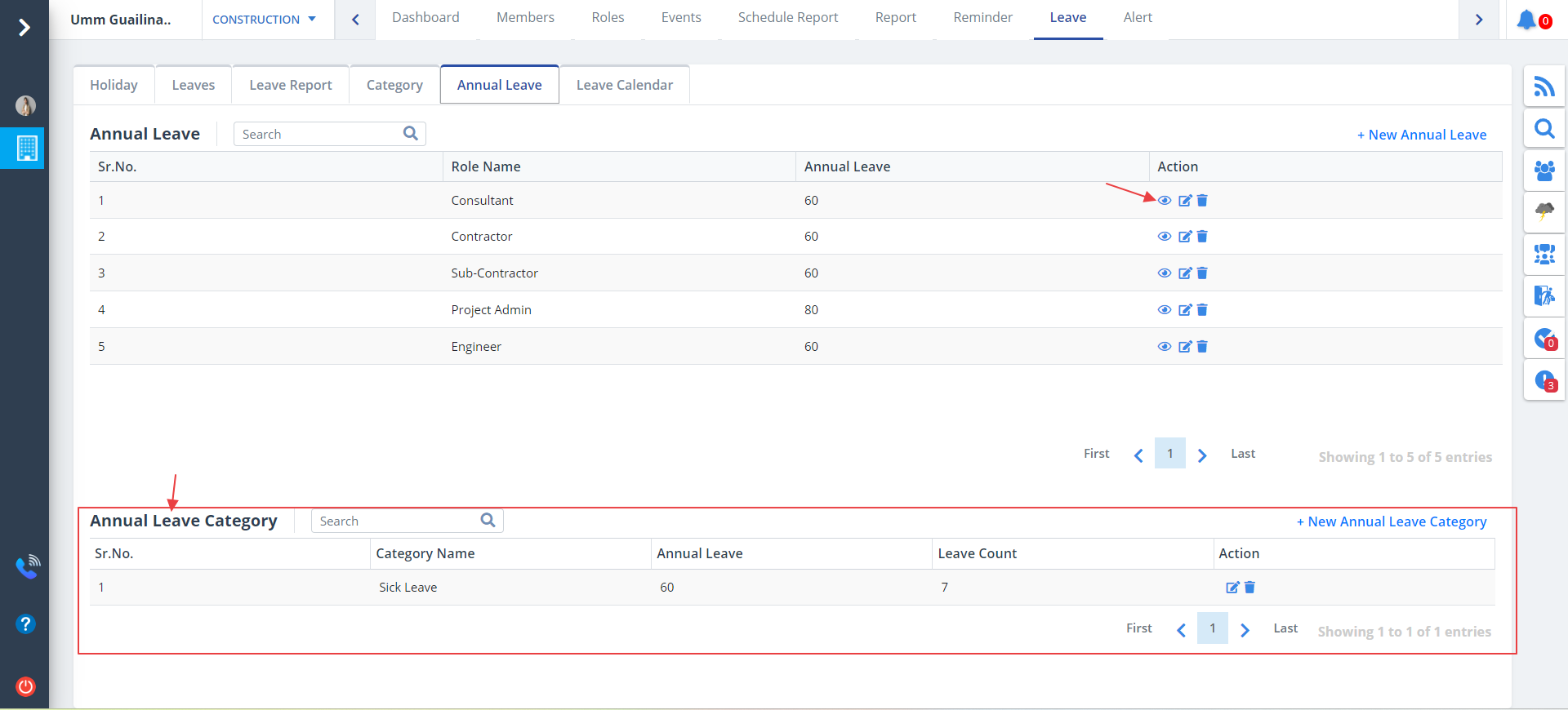Open the CONSTRUCTION dropdown

(264, 20)
